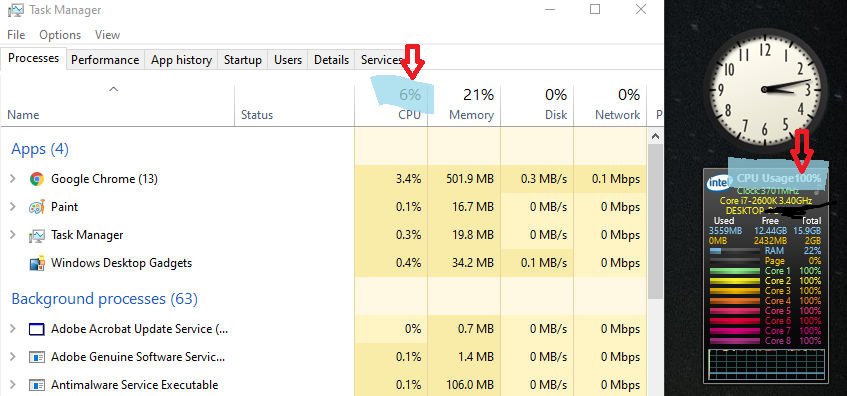Click the Windows Desktop Gadgets icon

37,264
